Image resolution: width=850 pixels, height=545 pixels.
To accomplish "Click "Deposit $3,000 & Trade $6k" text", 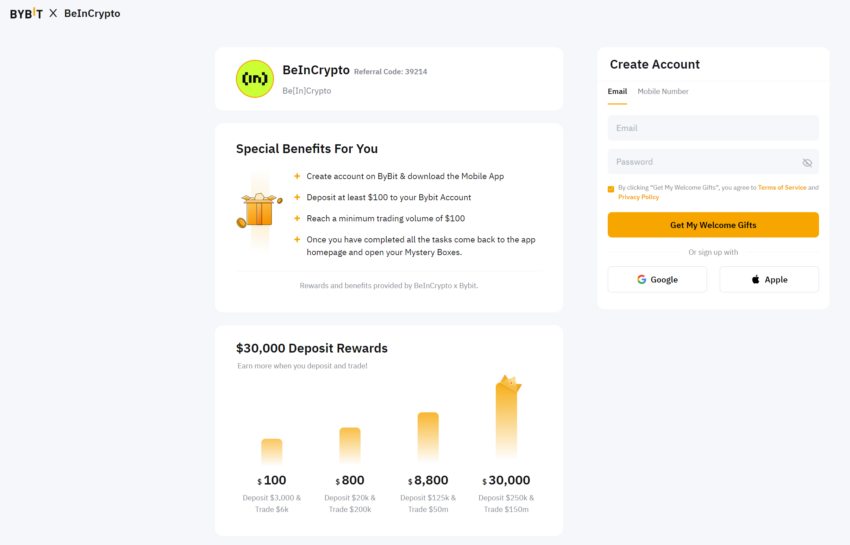I will coord(272,503).
